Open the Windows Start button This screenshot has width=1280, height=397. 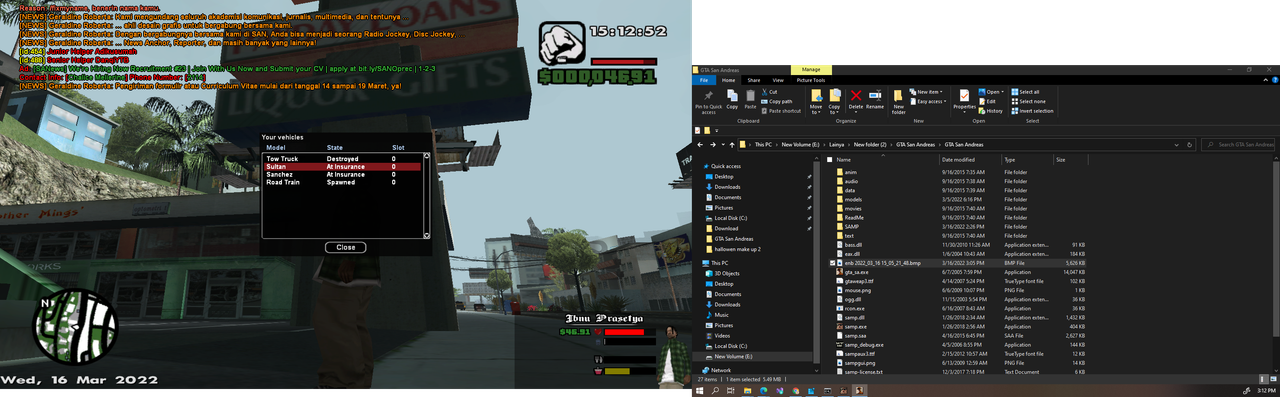point(701,390)
